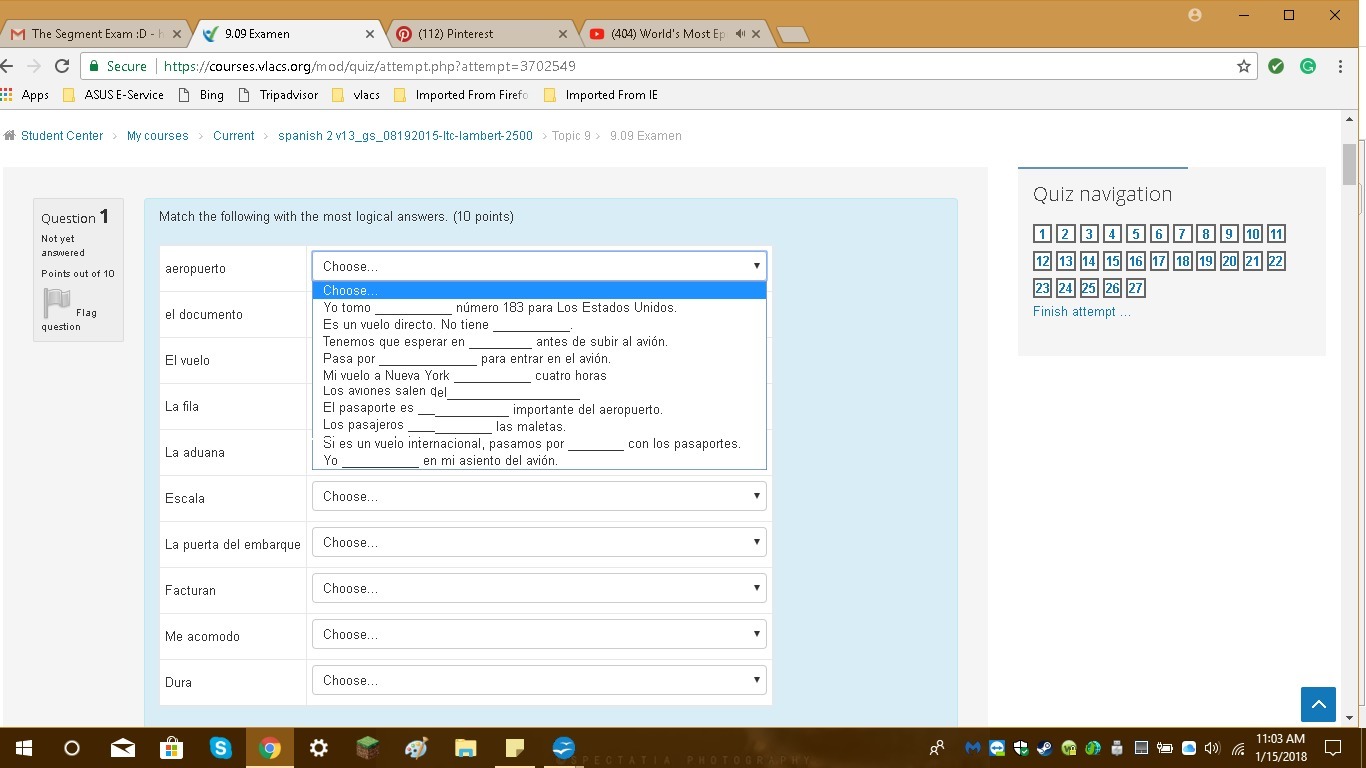Jump to question 27 in Quiz navigation
Image resolution: width=1366 pixels, height=768 pixels.
(x=1135, y=288)
